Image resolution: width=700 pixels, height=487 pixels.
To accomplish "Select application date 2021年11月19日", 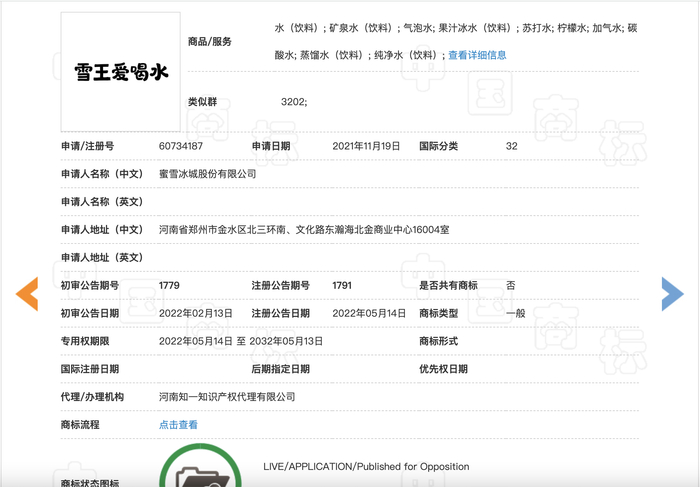I will click(366, 146).
